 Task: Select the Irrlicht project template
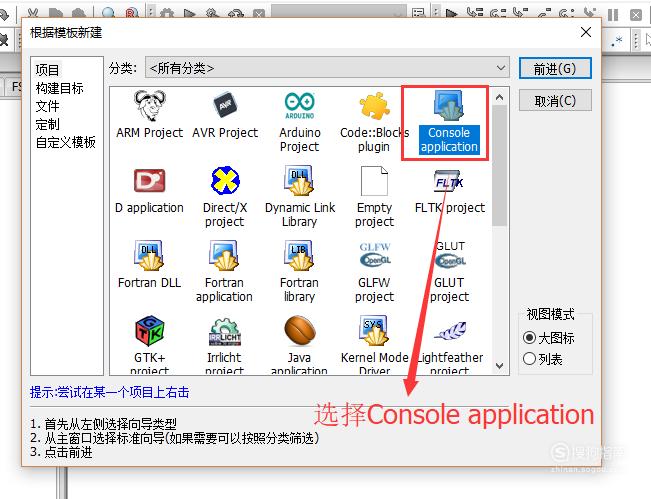click(x=225, y=345)
